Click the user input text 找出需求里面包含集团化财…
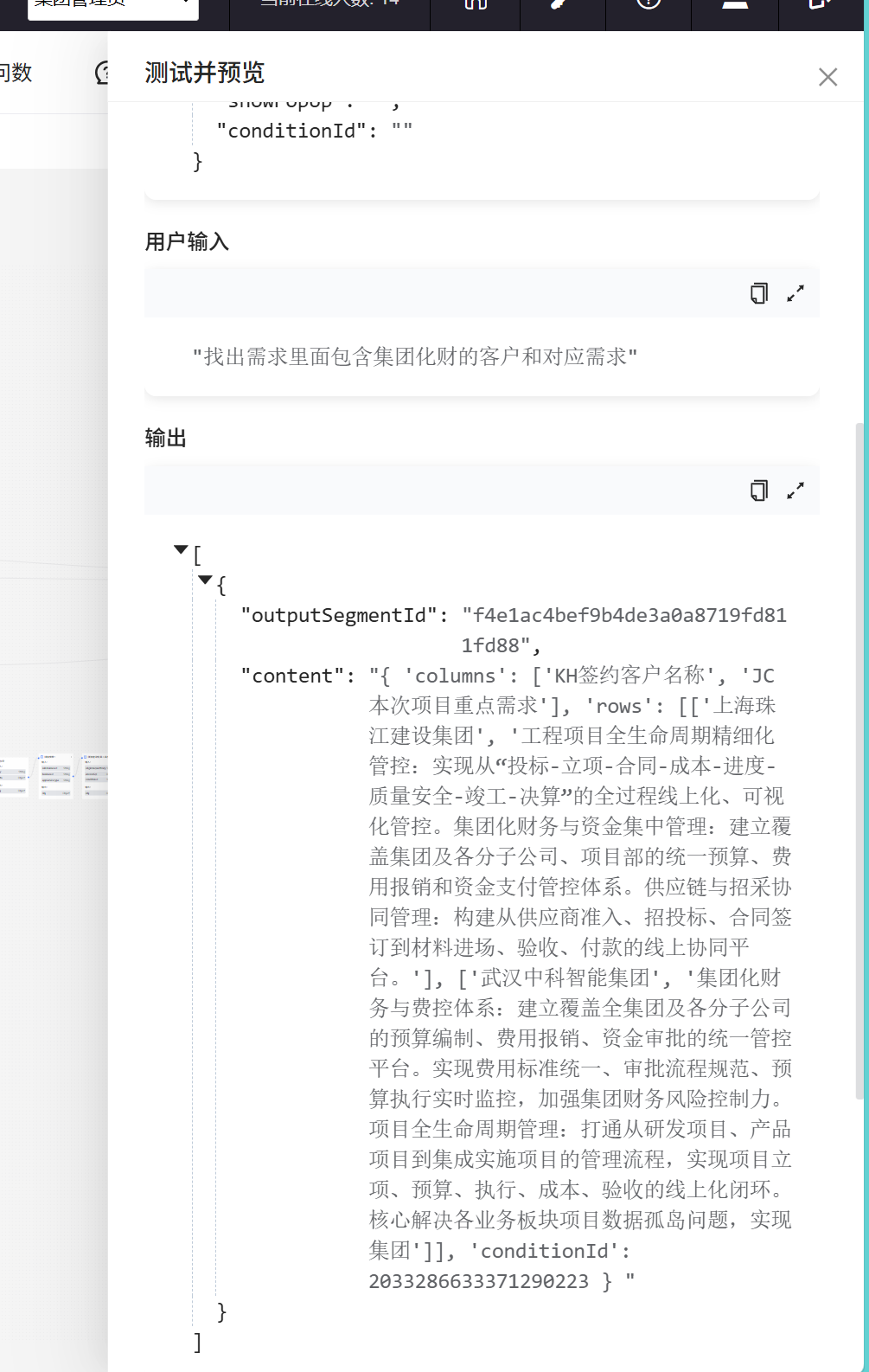Viewport: 869px width, 1372px height. click(x=415, y=356)
